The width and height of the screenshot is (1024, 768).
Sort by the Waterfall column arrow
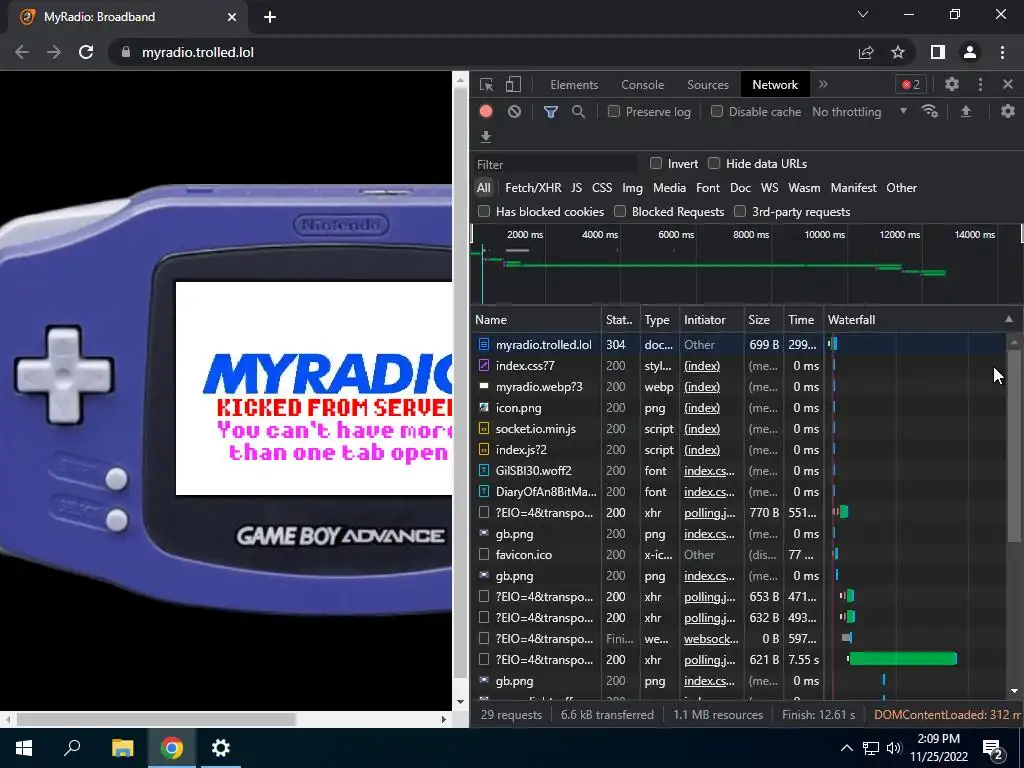click(x=1009, y=319)
